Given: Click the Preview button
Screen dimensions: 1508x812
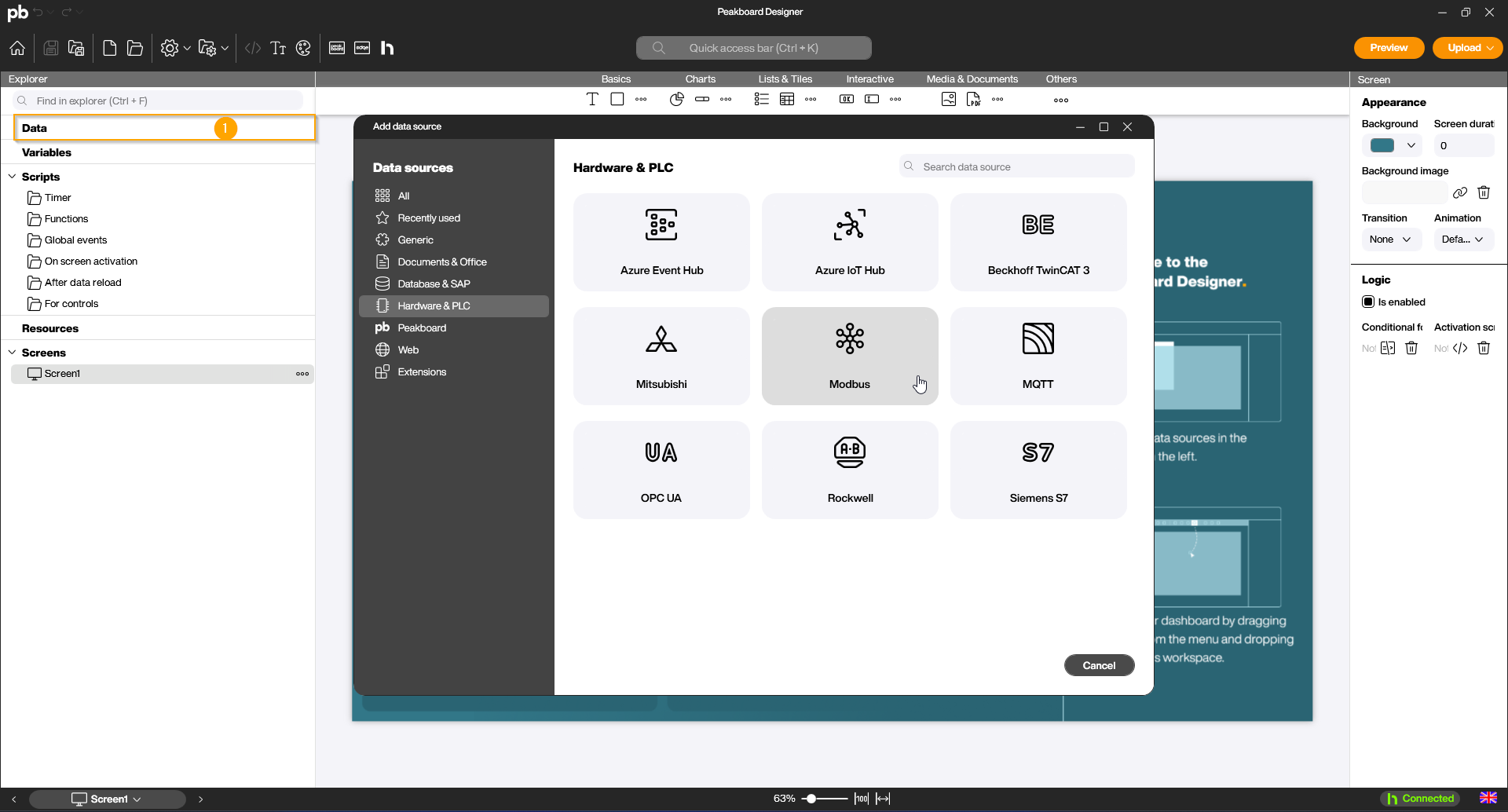Looking at the screenshot, I should click(1389, 48).
